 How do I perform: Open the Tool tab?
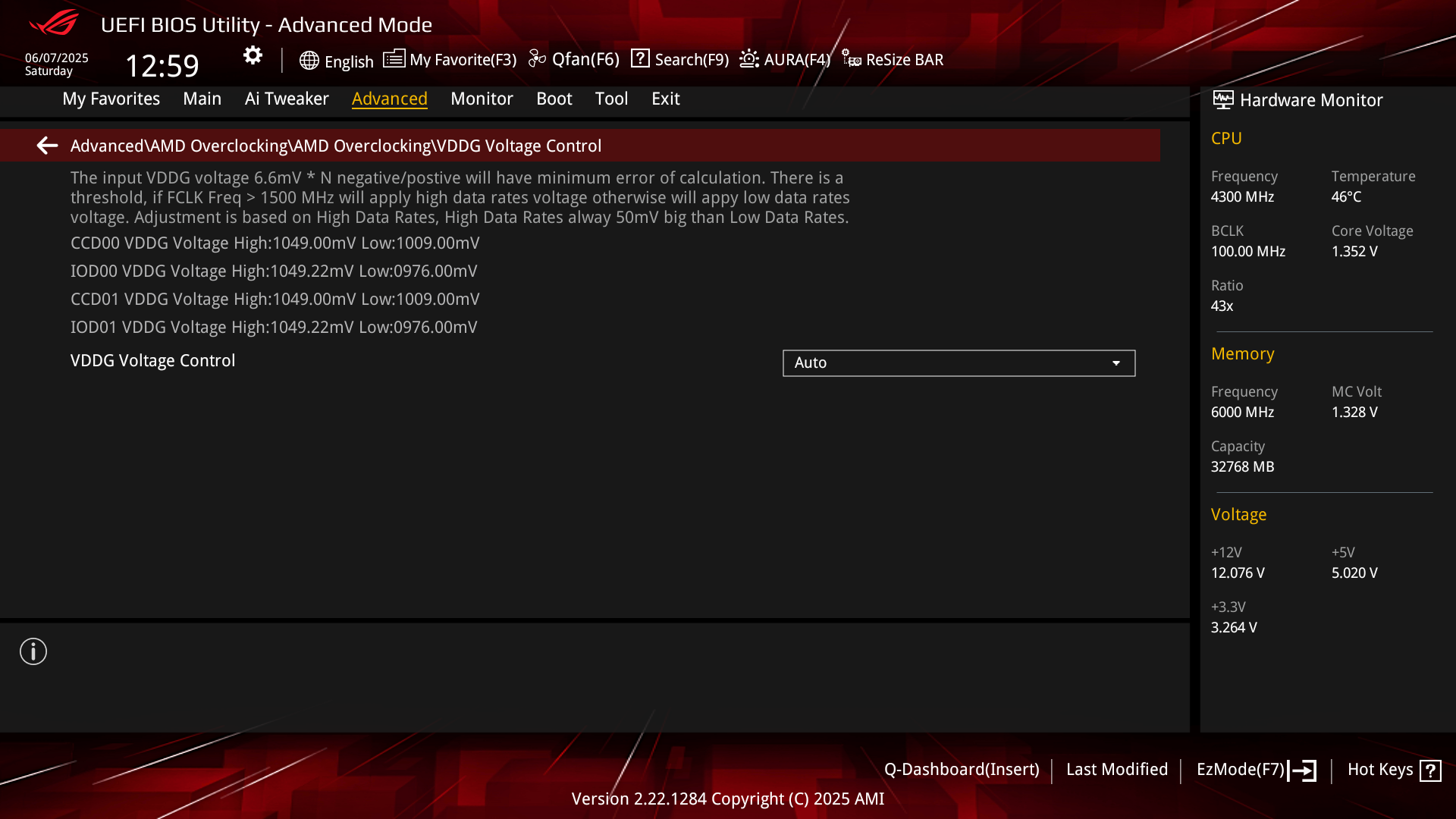click(611, 99)
